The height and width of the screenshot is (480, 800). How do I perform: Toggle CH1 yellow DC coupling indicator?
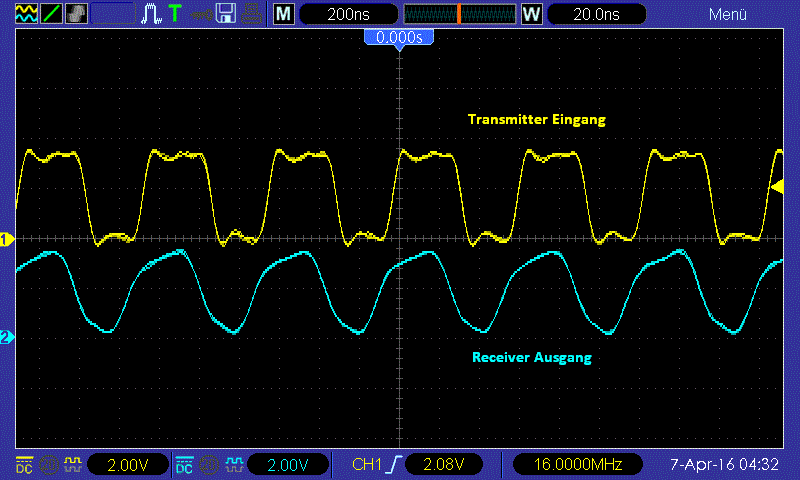coord(24,464)
